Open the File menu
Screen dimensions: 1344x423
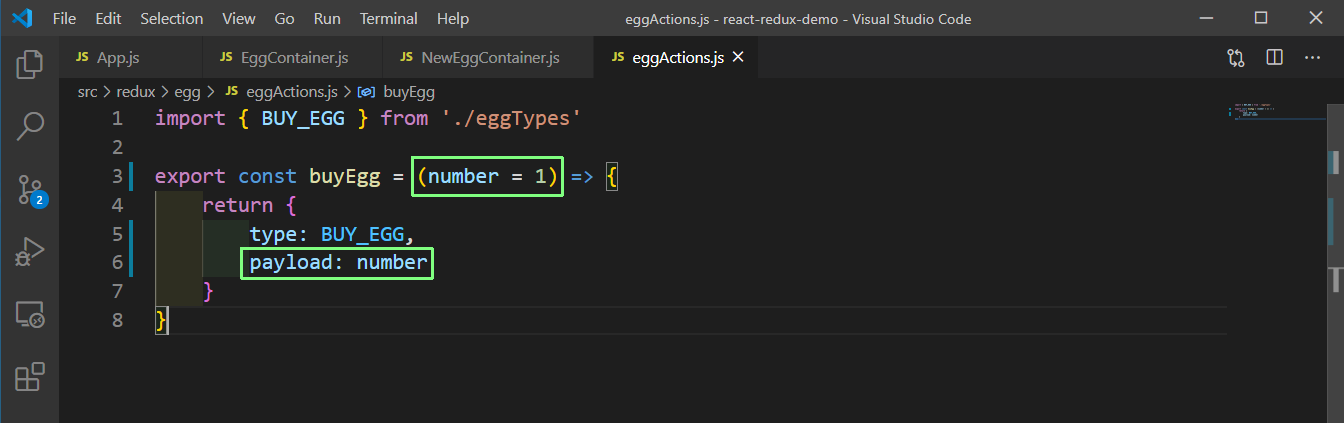(63, 18)
